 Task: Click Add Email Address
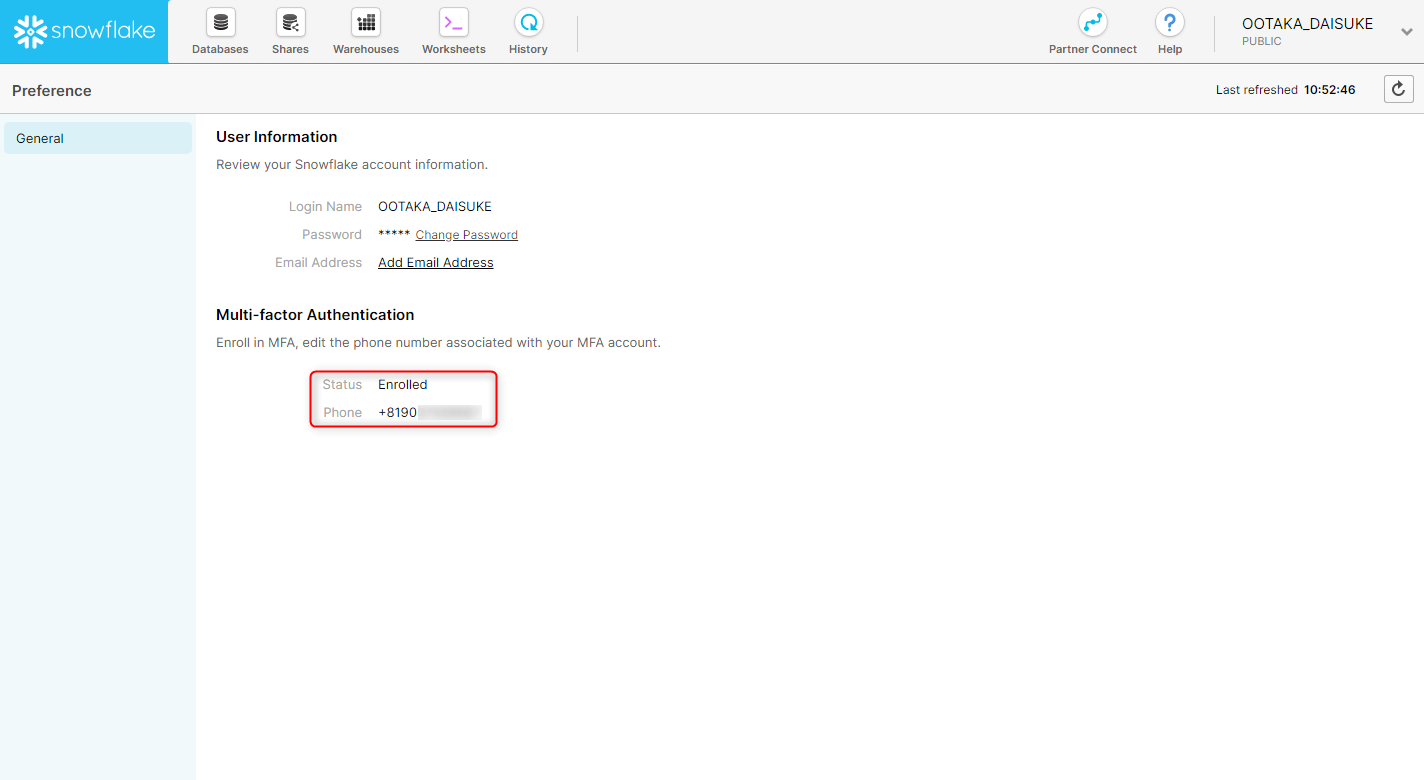pos(435,262)
